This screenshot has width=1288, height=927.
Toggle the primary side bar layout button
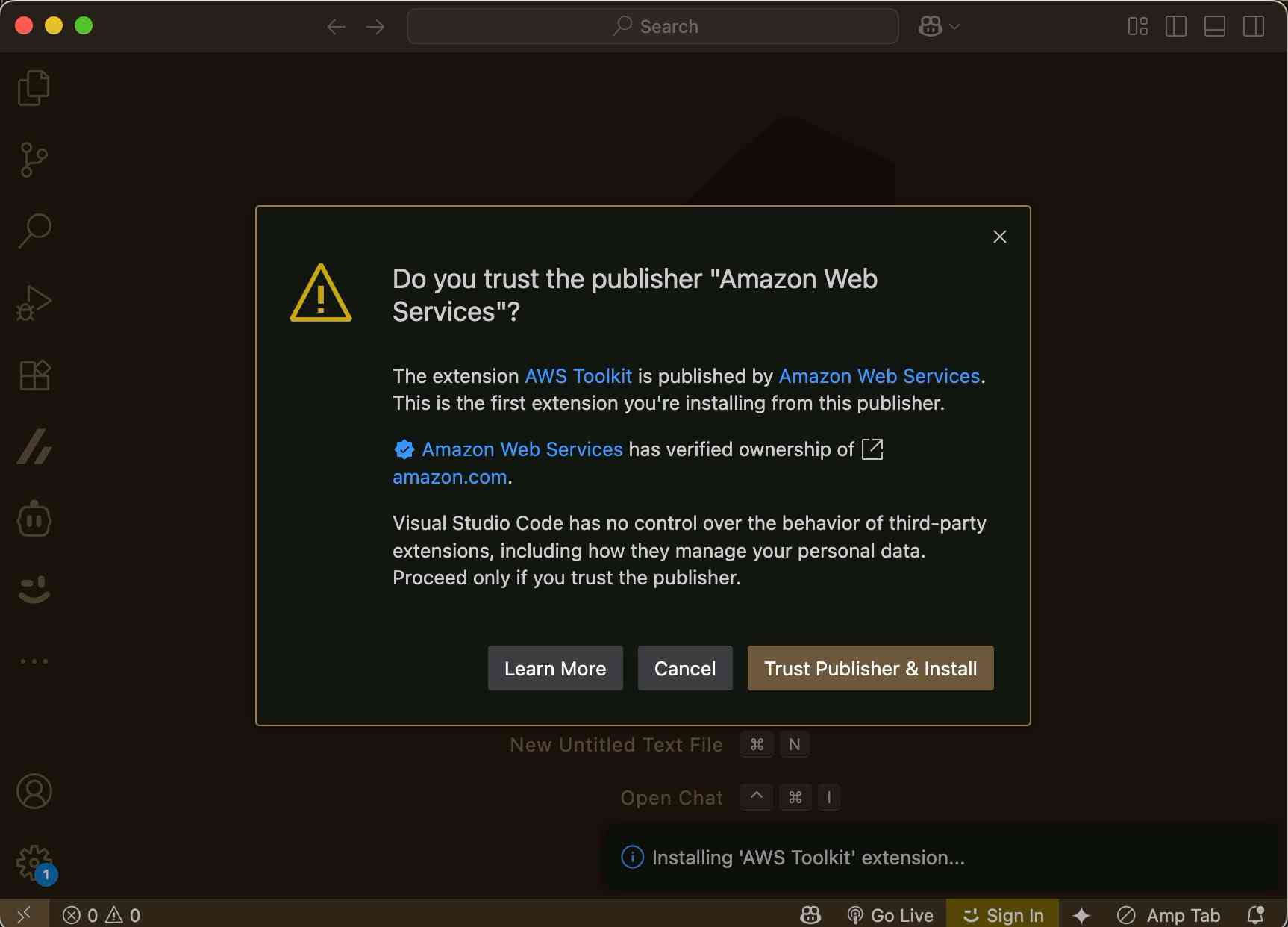[1175, 27]
